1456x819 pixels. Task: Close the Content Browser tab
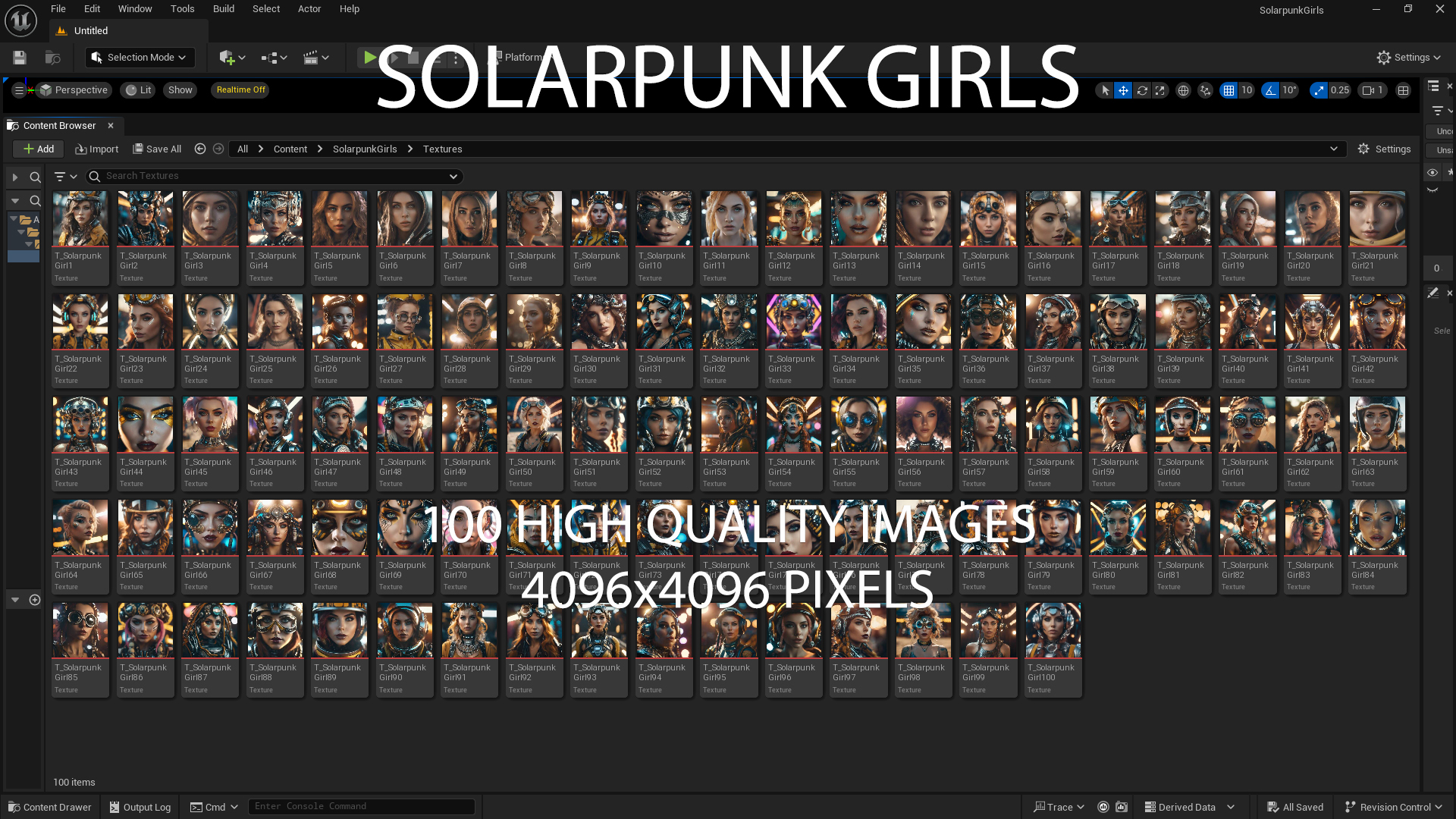click(111, 126)
